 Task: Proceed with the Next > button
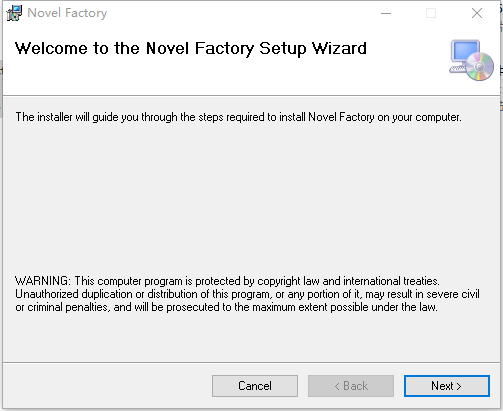(447, 386)
